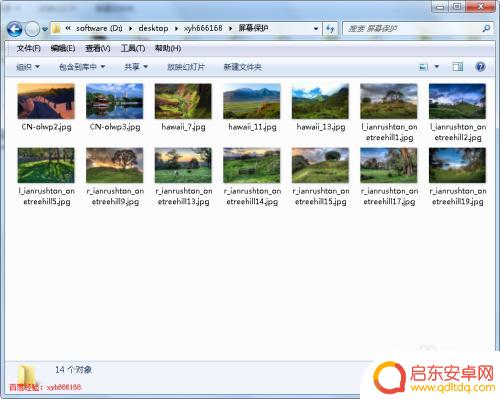Click the magnifier search icon
This screenshot has width=500, height=399.
tap(486, 29)
